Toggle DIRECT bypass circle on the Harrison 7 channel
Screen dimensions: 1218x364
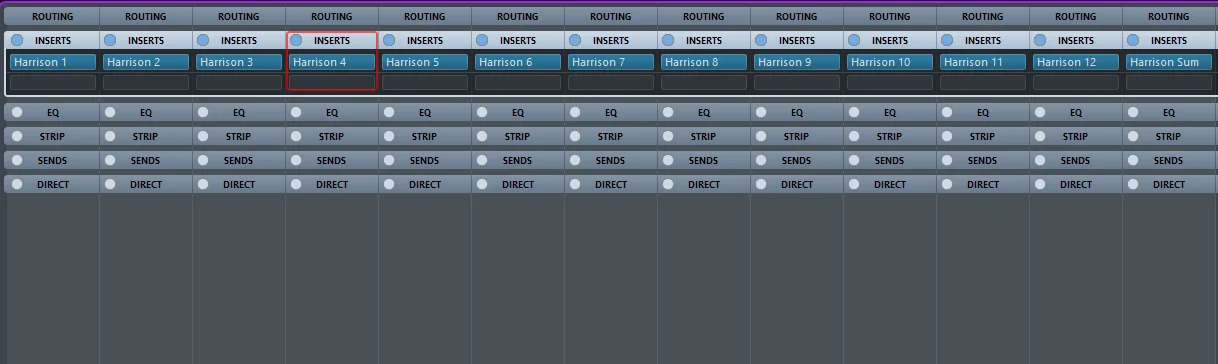click(x=575, y=184)
